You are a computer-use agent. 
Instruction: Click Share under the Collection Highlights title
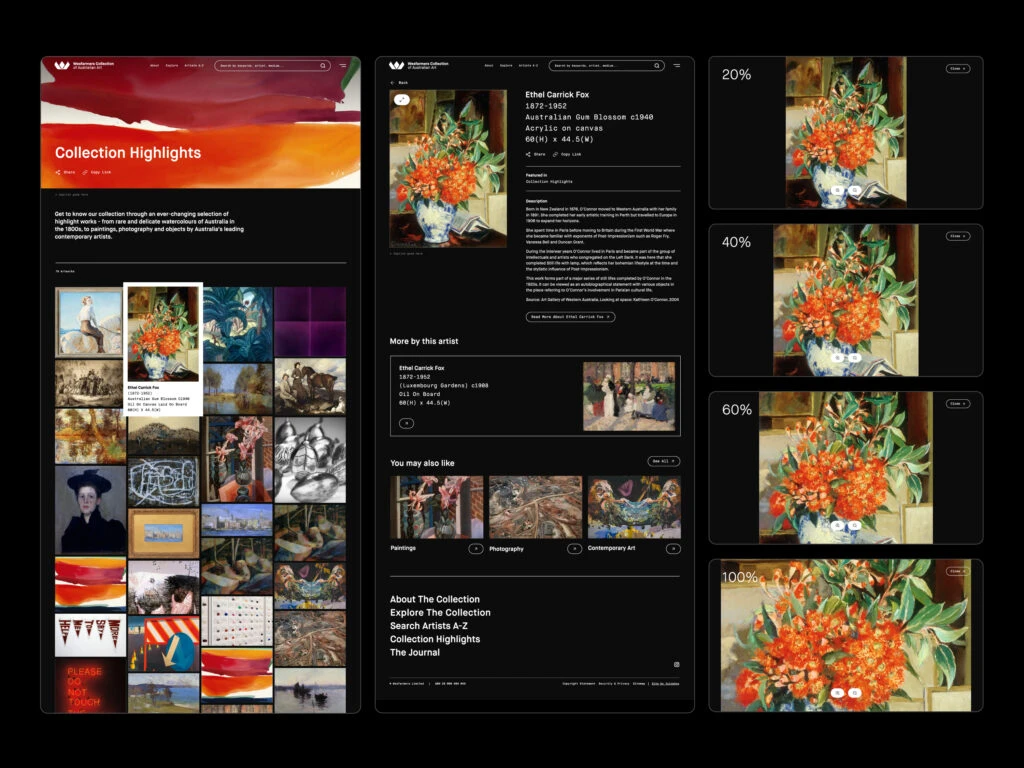(64, 172)
